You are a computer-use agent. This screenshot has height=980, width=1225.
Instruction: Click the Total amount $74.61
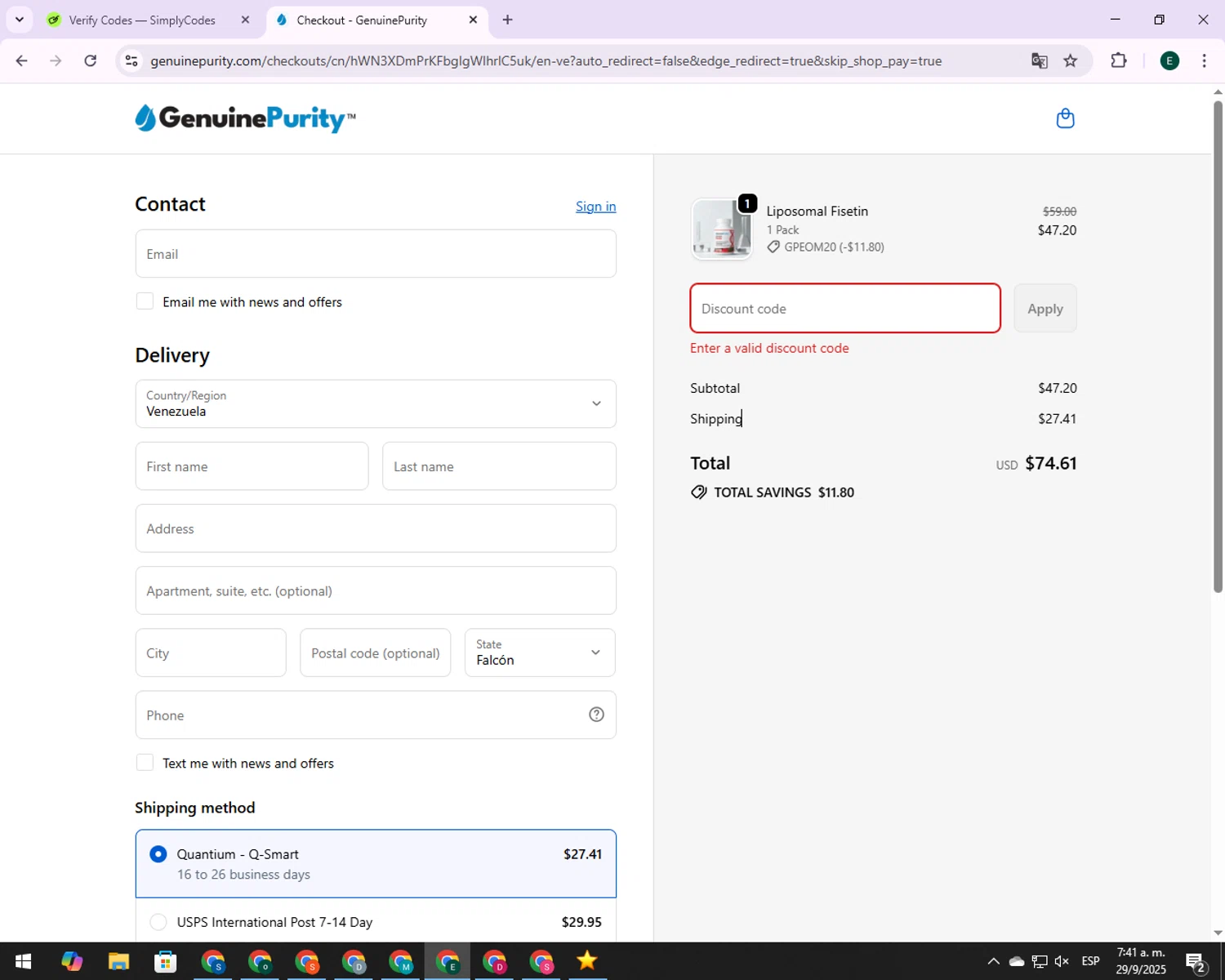coord(1050,463)
